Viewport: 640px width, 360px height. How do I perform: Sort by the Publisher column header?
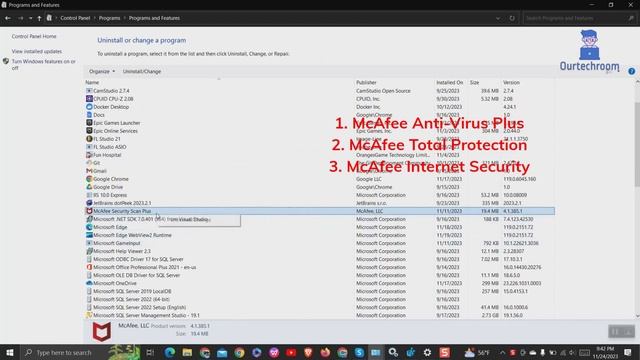pos(366,82)
